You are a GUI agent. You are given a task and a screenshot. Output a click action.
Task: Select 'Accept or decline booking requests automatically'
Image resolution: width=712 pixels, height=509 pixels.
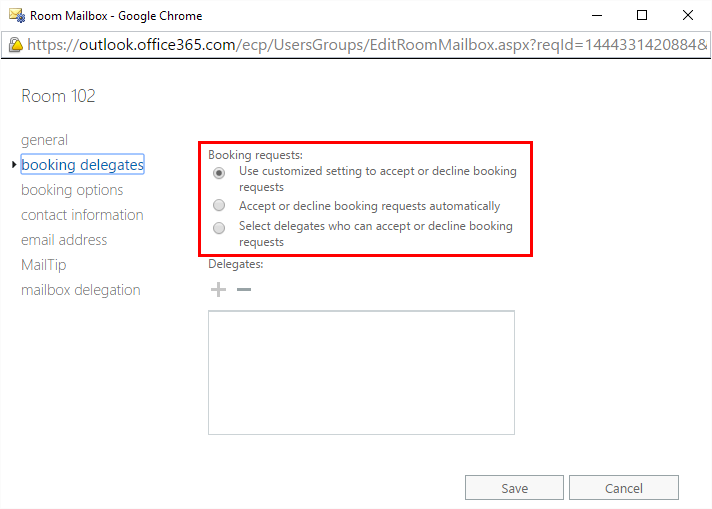click(x=219, y=206)
